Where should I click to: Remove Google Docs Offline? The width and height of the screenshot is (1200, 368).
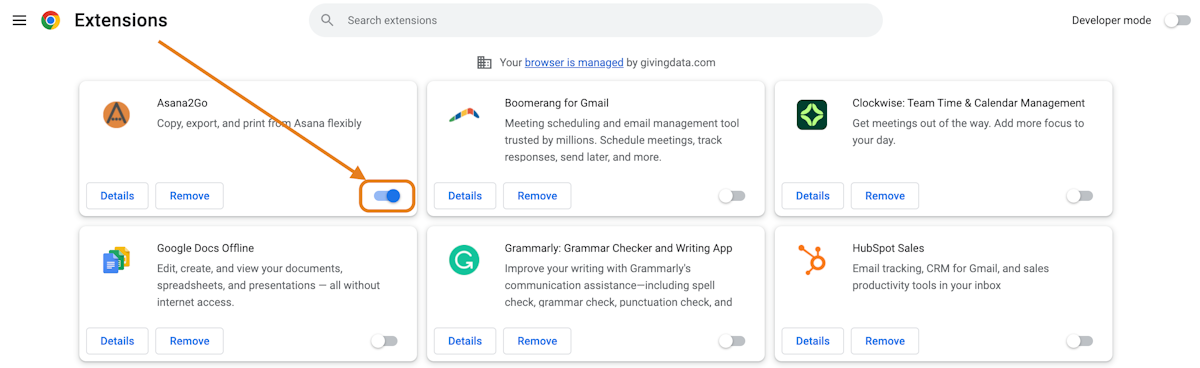pos(189,341)
